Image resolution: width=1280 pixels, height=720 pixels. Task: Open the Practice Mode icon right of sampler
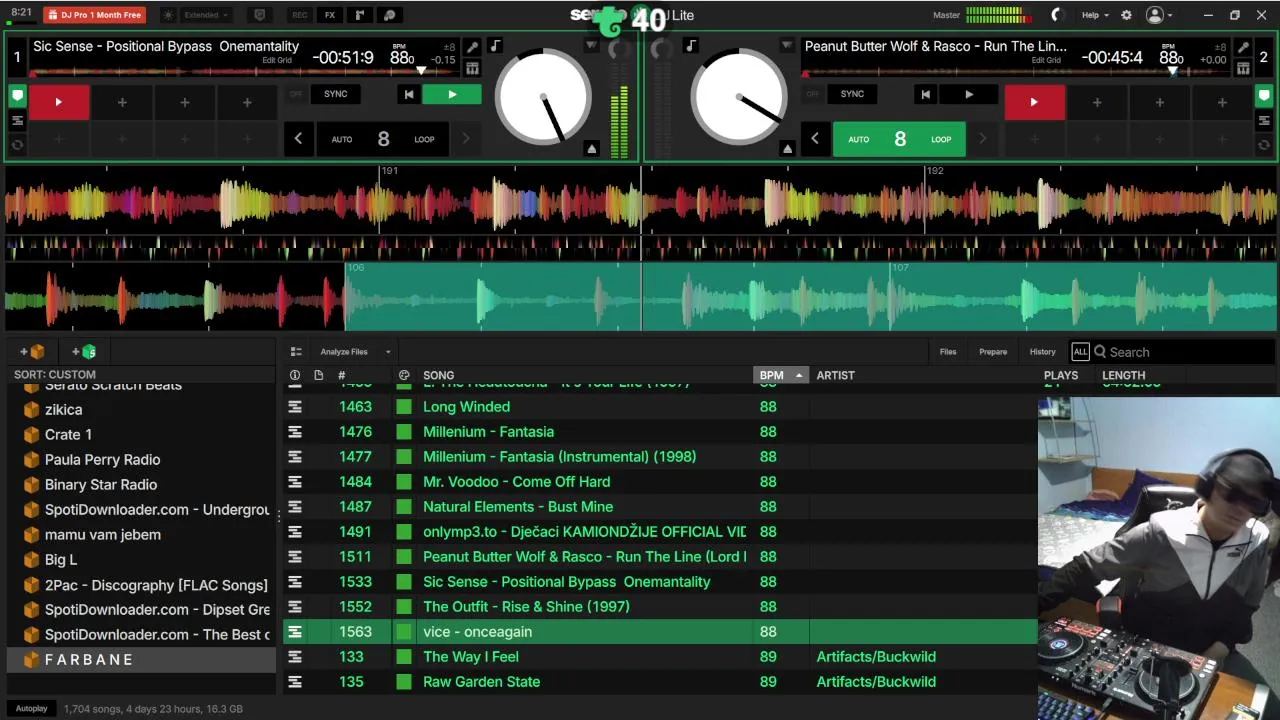[390, 15]
